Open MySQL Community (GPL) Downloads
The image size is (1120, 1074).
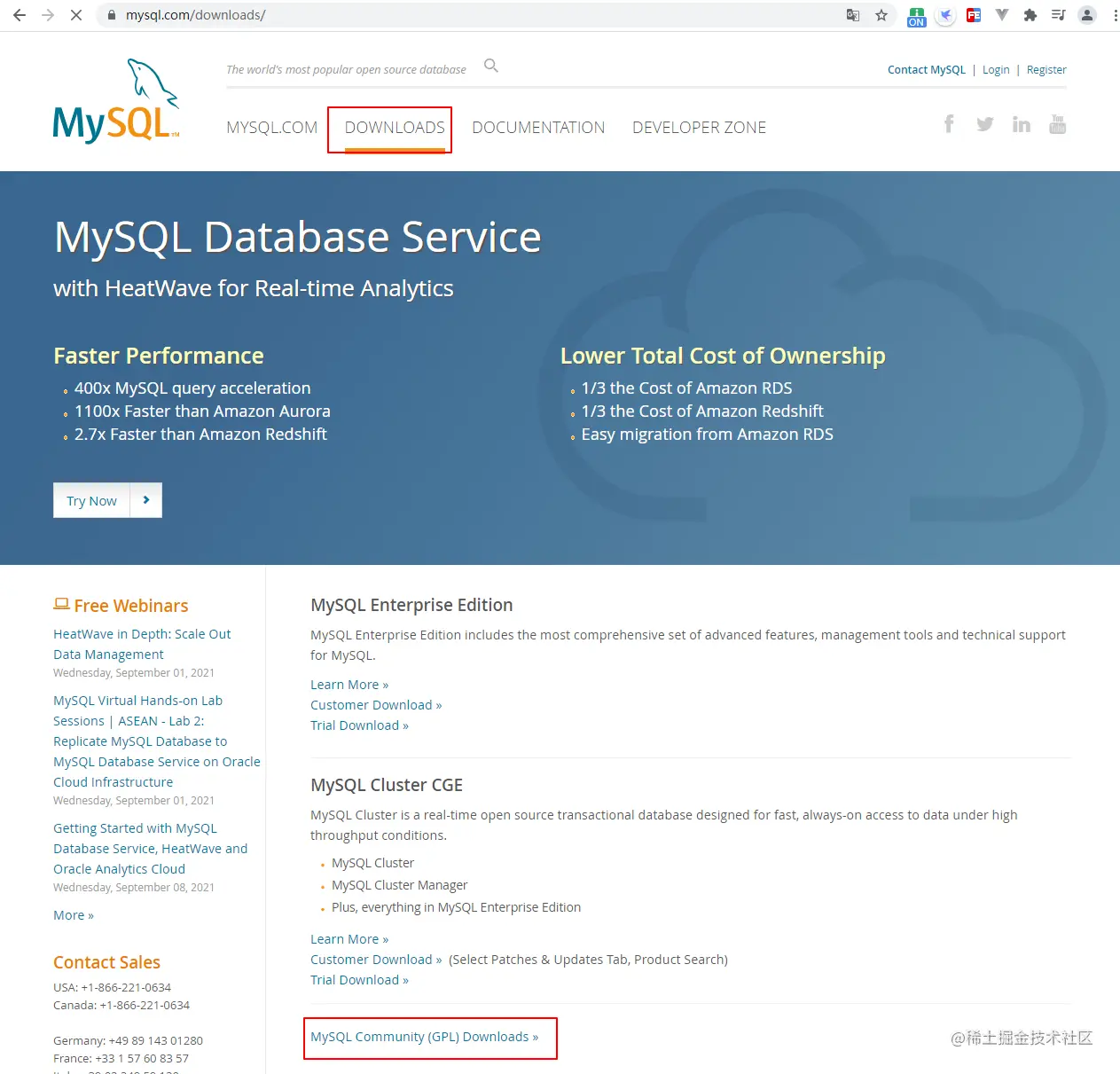[x=424, y=1036]
